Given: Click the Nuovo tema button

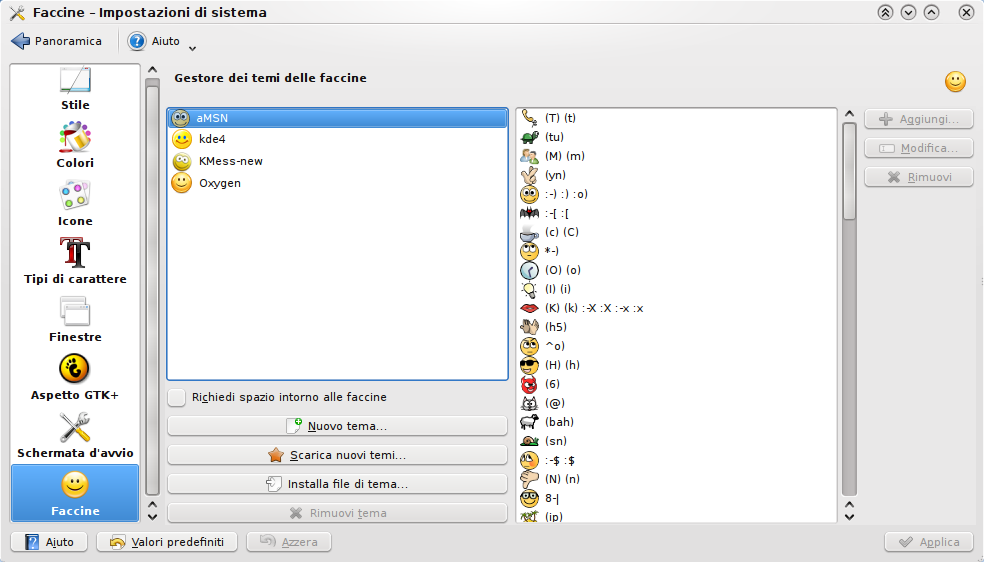Looking at the screenshot, I should click(337, 426).
